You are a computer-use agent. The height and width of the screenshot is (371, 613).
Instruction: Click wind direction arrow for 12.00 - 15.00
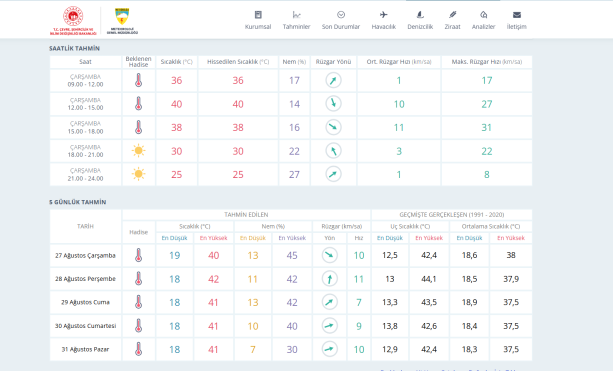click(333, 104)
